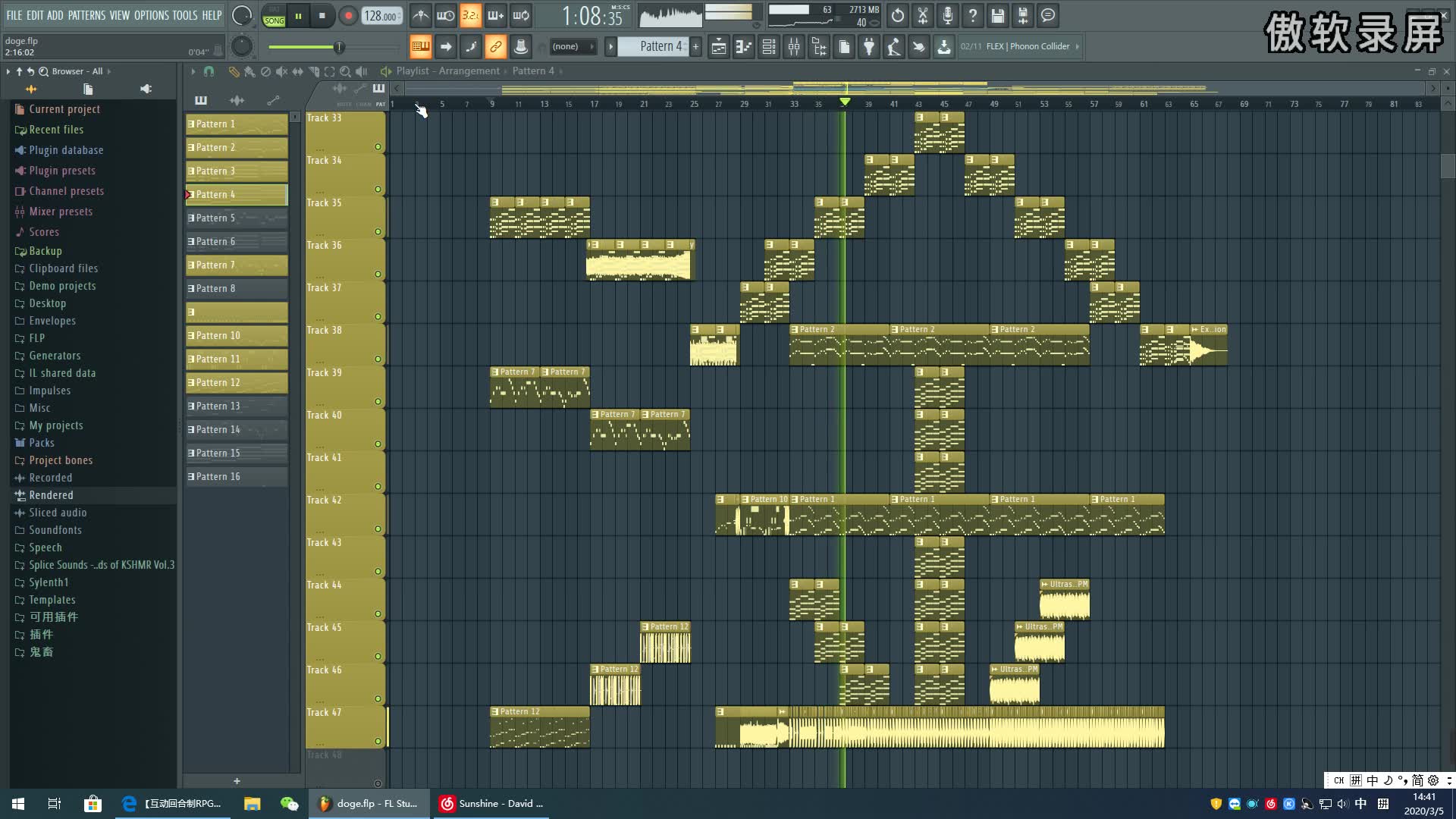Image resolution: width=1456 pixels, height=819 pixels.
Task: Click the render as audio file icon
Action: click(1023, 15)
